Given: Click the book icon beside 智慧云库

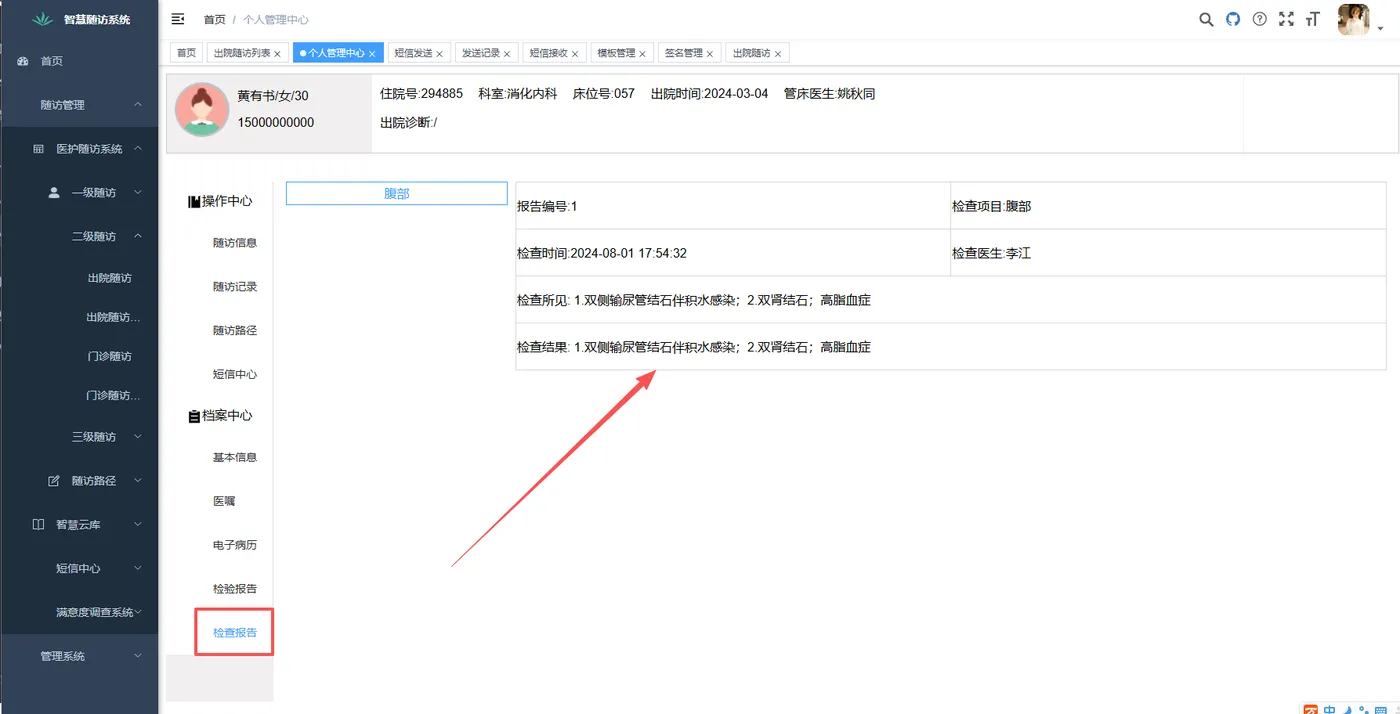Looking at the screenshot, I should click(x=38, y=524).
